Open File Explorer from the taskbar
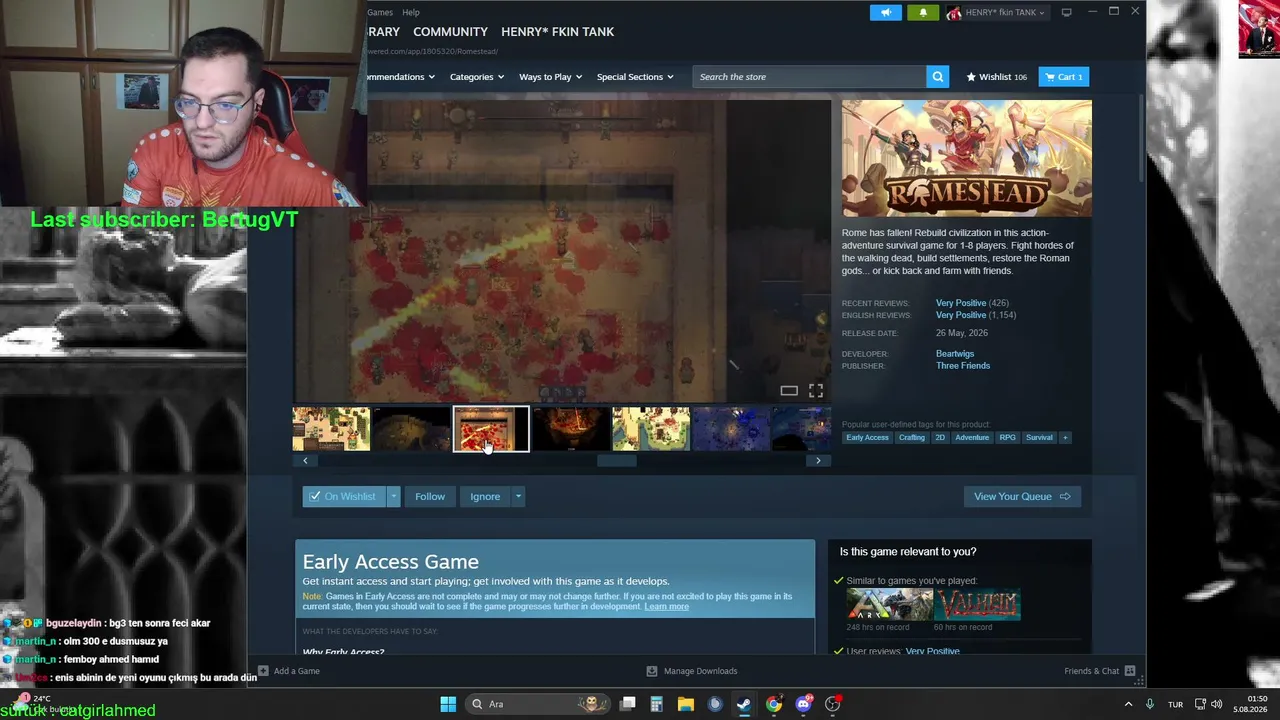 [x=686, y=704]
